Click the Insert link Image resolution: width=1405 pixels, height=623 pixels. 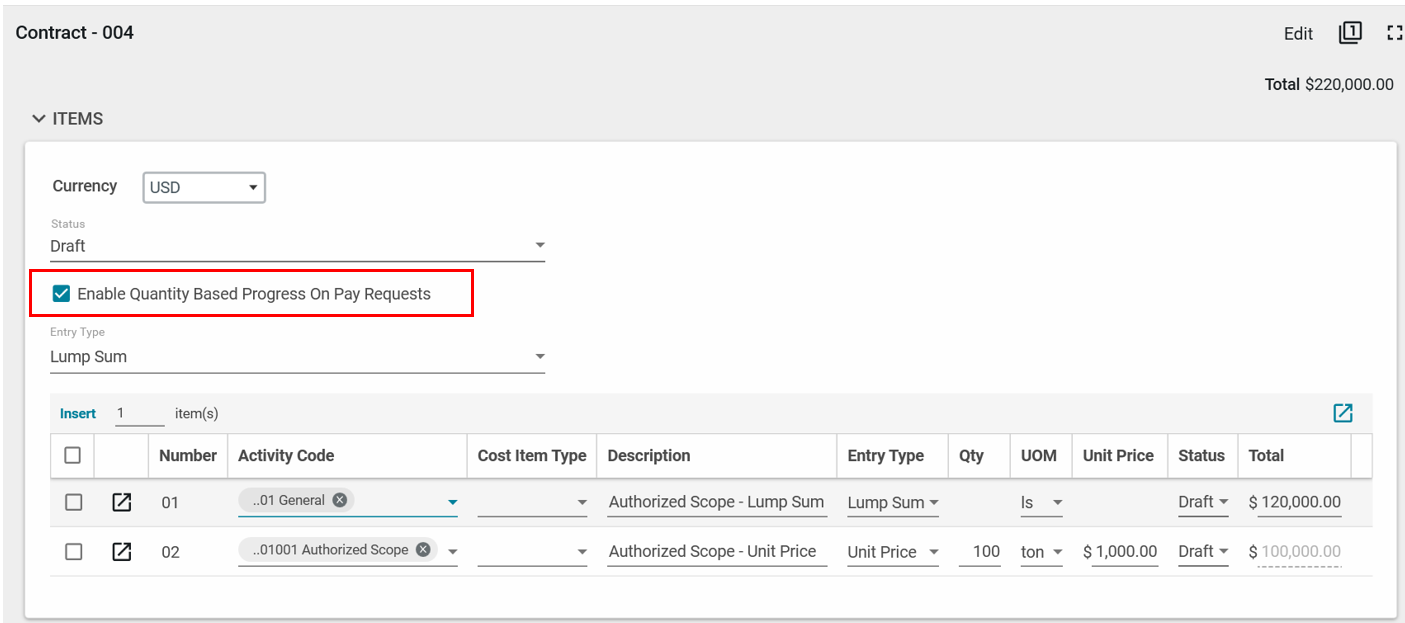(78, 413)
